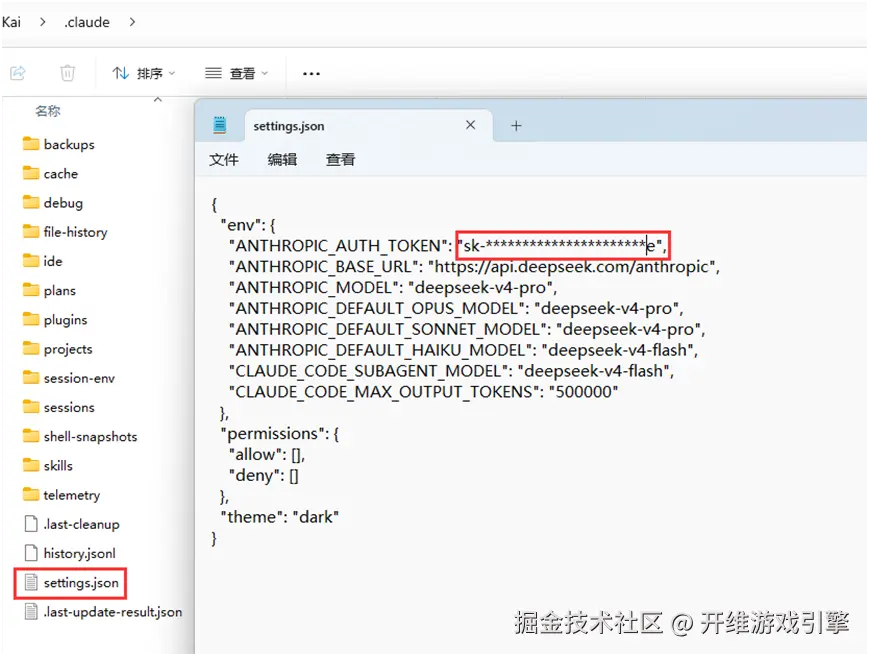Select the debug folder
Image resolution: width=869 pixels, height=656 pixels.
[x=53, y=203]
